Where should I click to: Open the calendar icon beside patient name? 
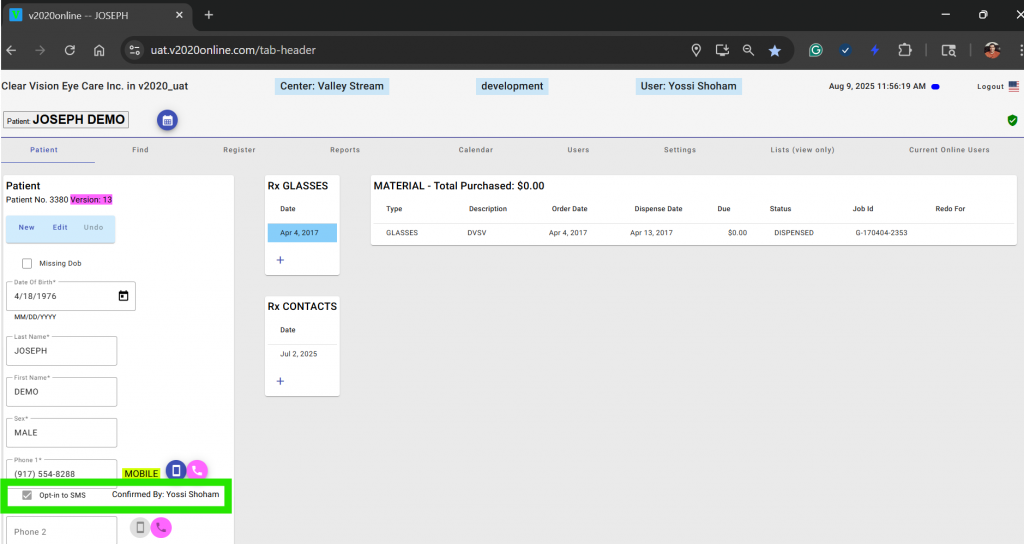tap(167, 120)
